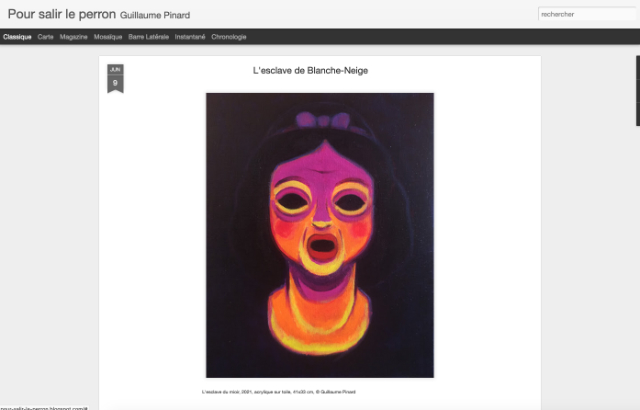
Task: Switch to the Classique view
Action: [17, 37]
